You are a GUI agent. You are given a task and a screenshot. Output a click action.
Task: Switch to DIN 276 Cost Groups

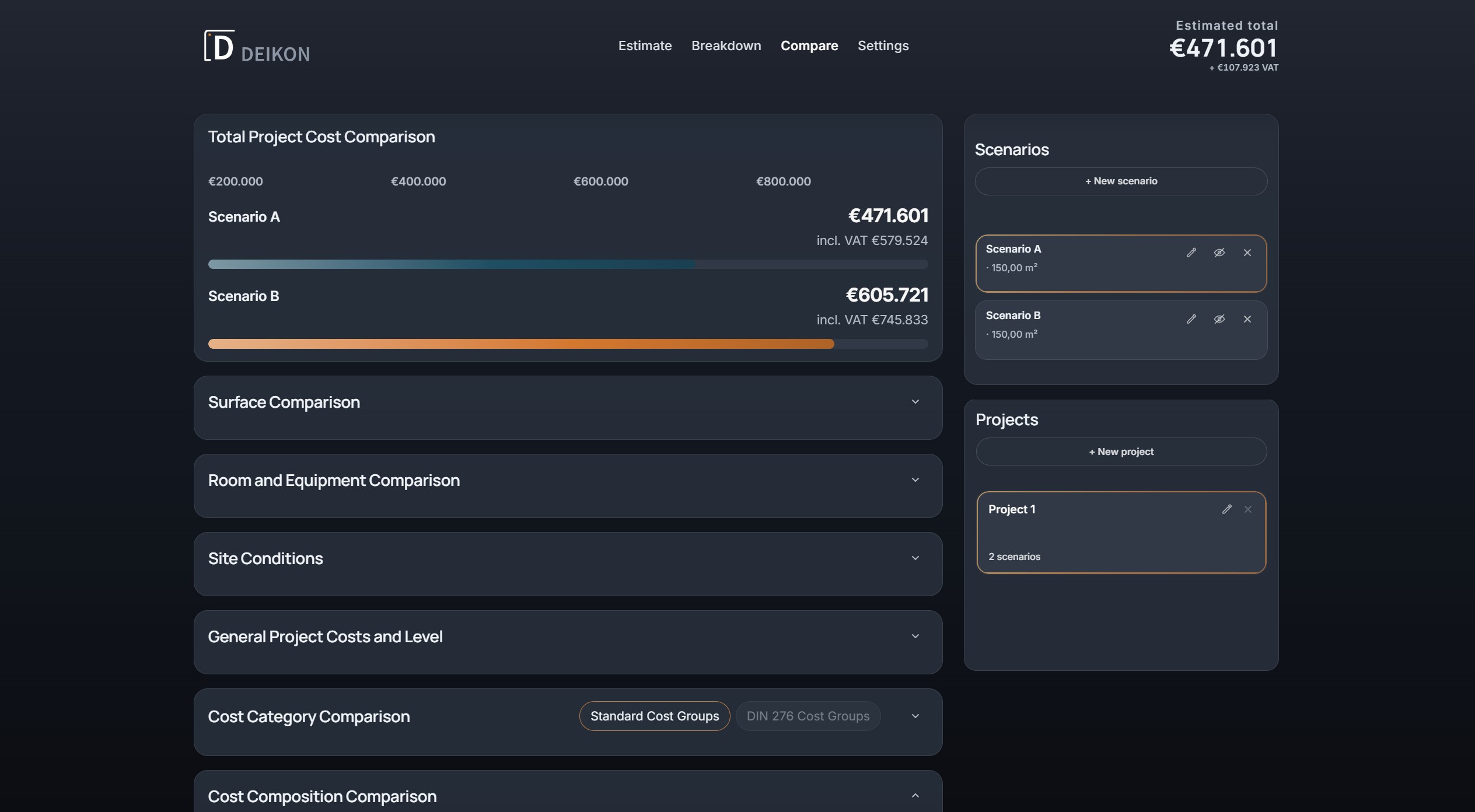pos(808,716)
